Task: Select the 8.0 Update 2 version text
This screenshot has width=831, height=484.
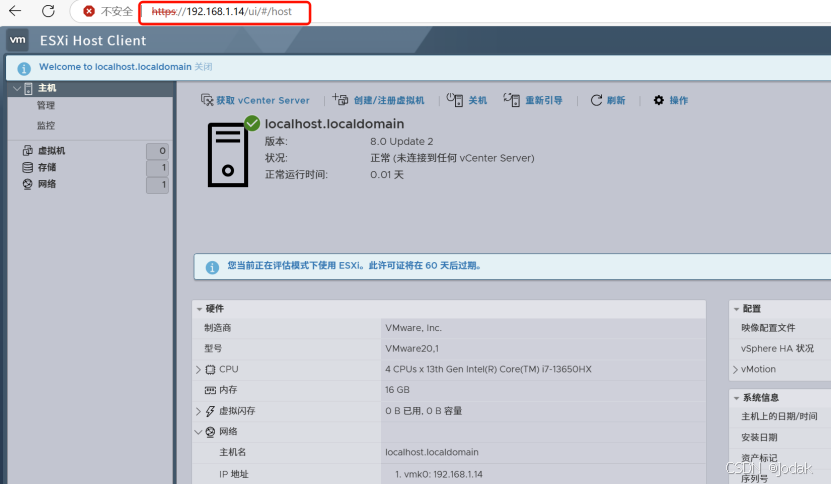Action: 402,142
